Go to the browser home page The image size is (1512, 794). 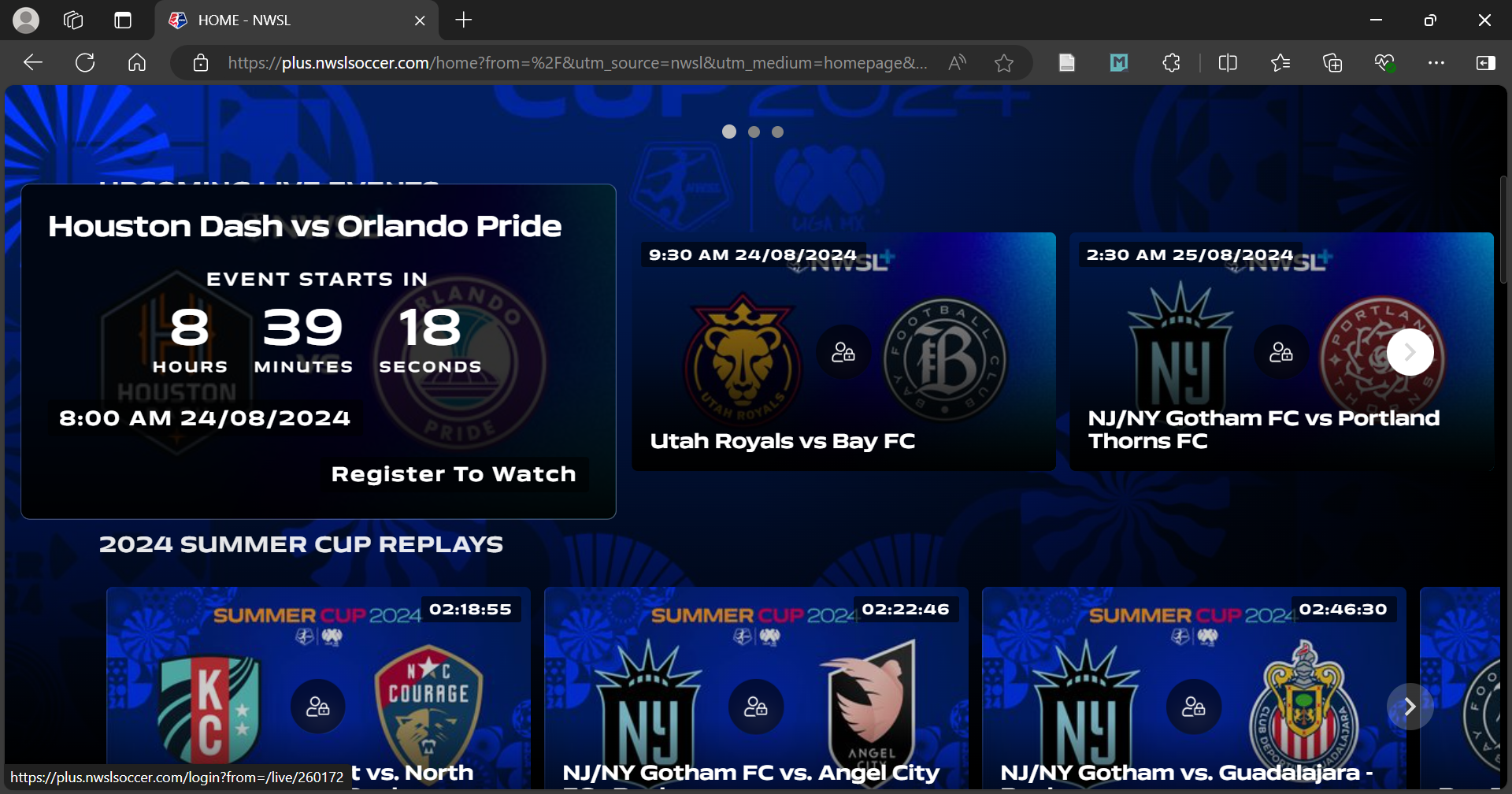point(137,62)
